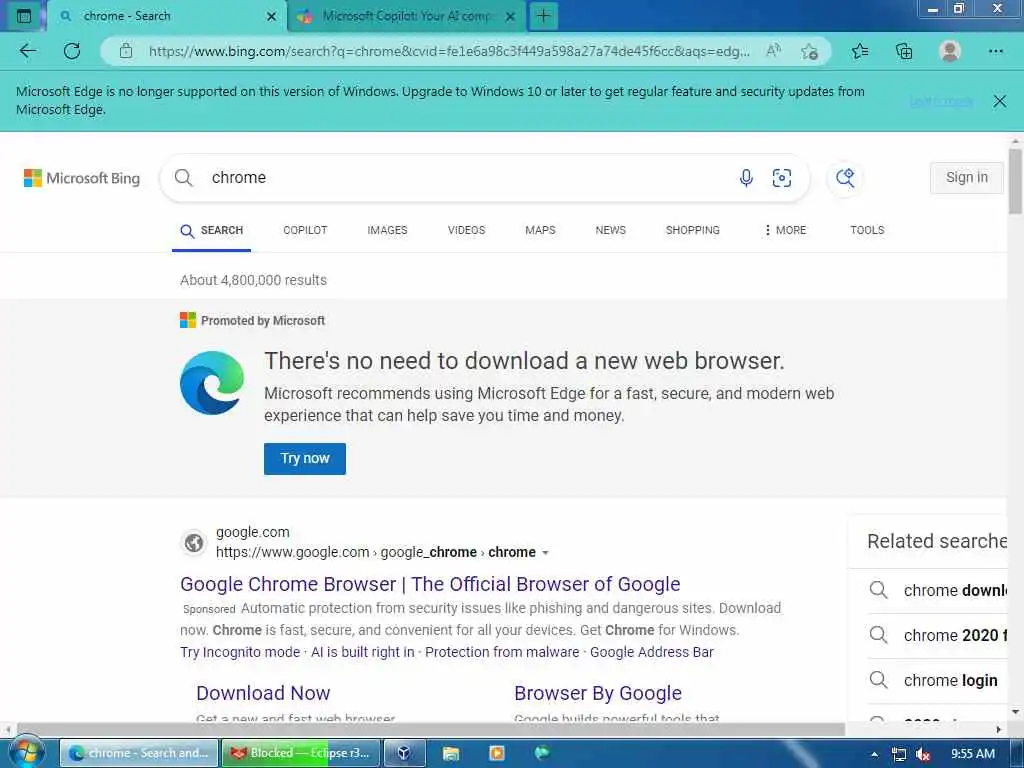The width and height of the screenshot is (1024, 768).
Task: Open the Collections icon
Action: [904, 51]
